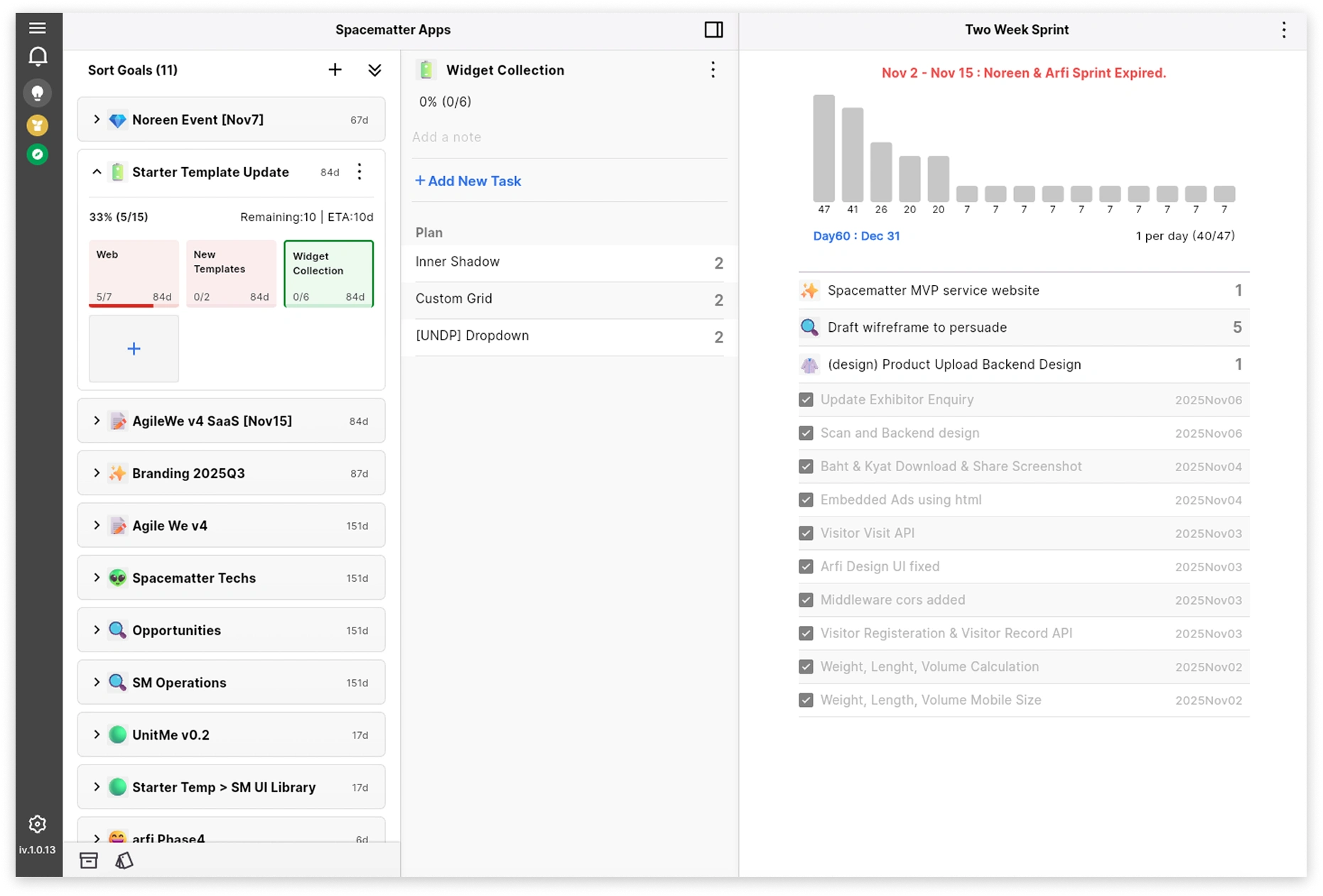Open Two Week Sprint options menu
Image resolution: width=1323 pixels, height=896 pixels.
point(1284,30)
